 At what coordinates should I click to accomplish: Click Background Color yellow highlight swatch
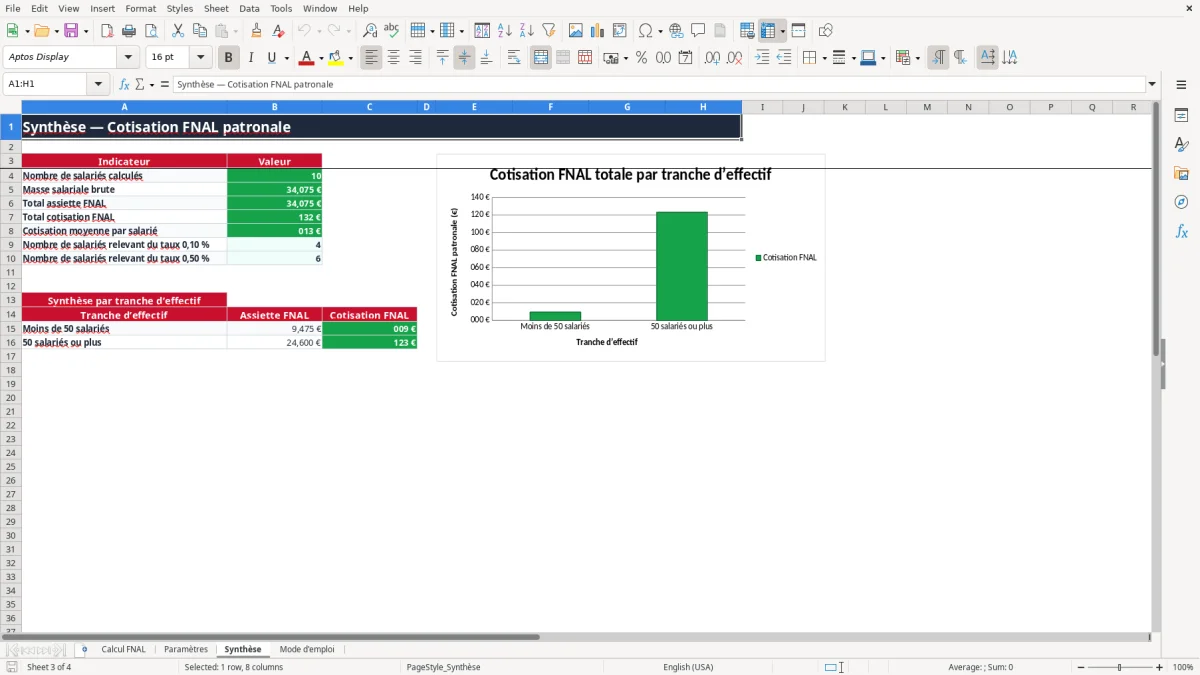click(x=336, y=58)
